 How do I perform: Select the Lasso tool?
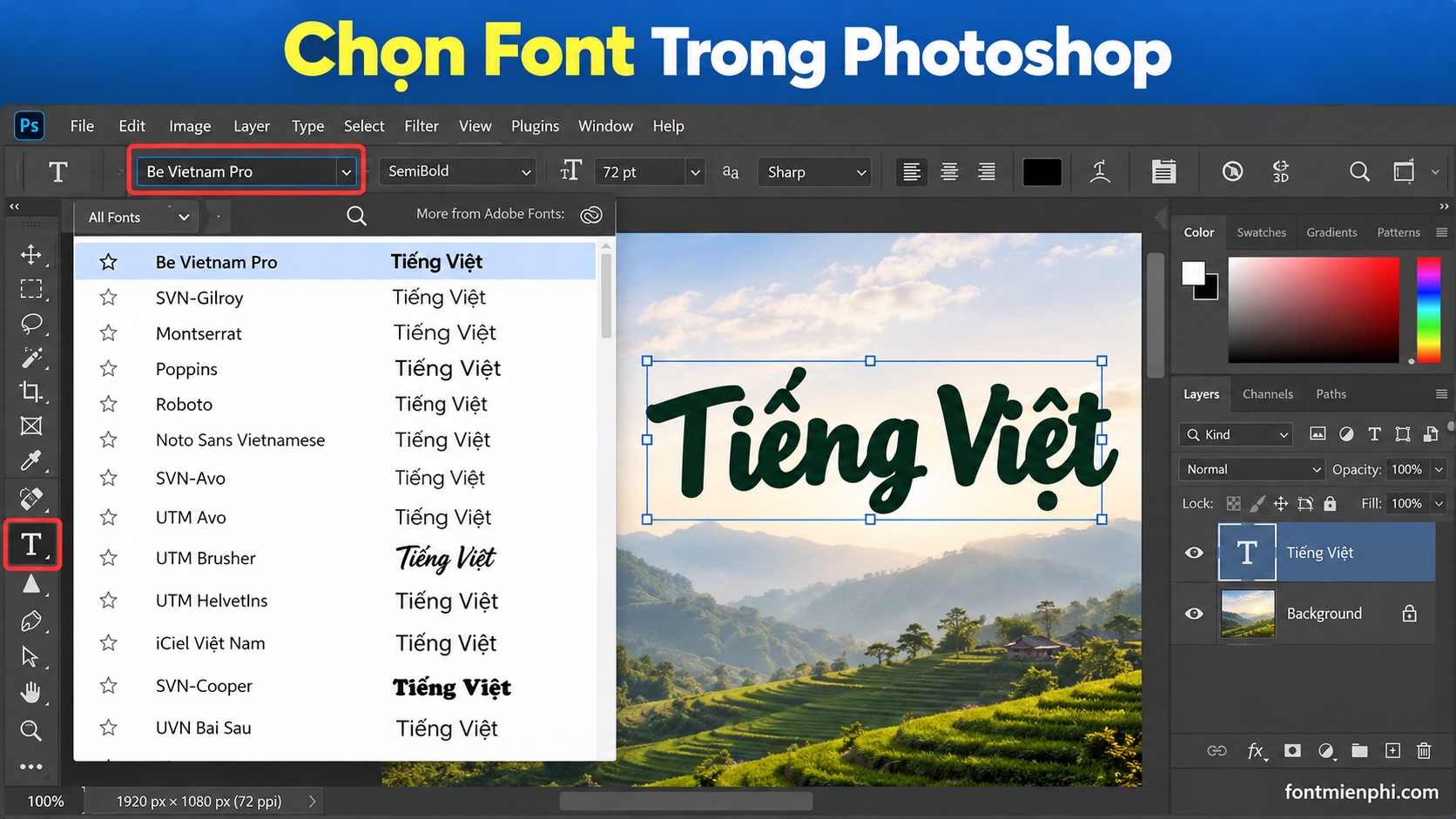click(31, 323)
